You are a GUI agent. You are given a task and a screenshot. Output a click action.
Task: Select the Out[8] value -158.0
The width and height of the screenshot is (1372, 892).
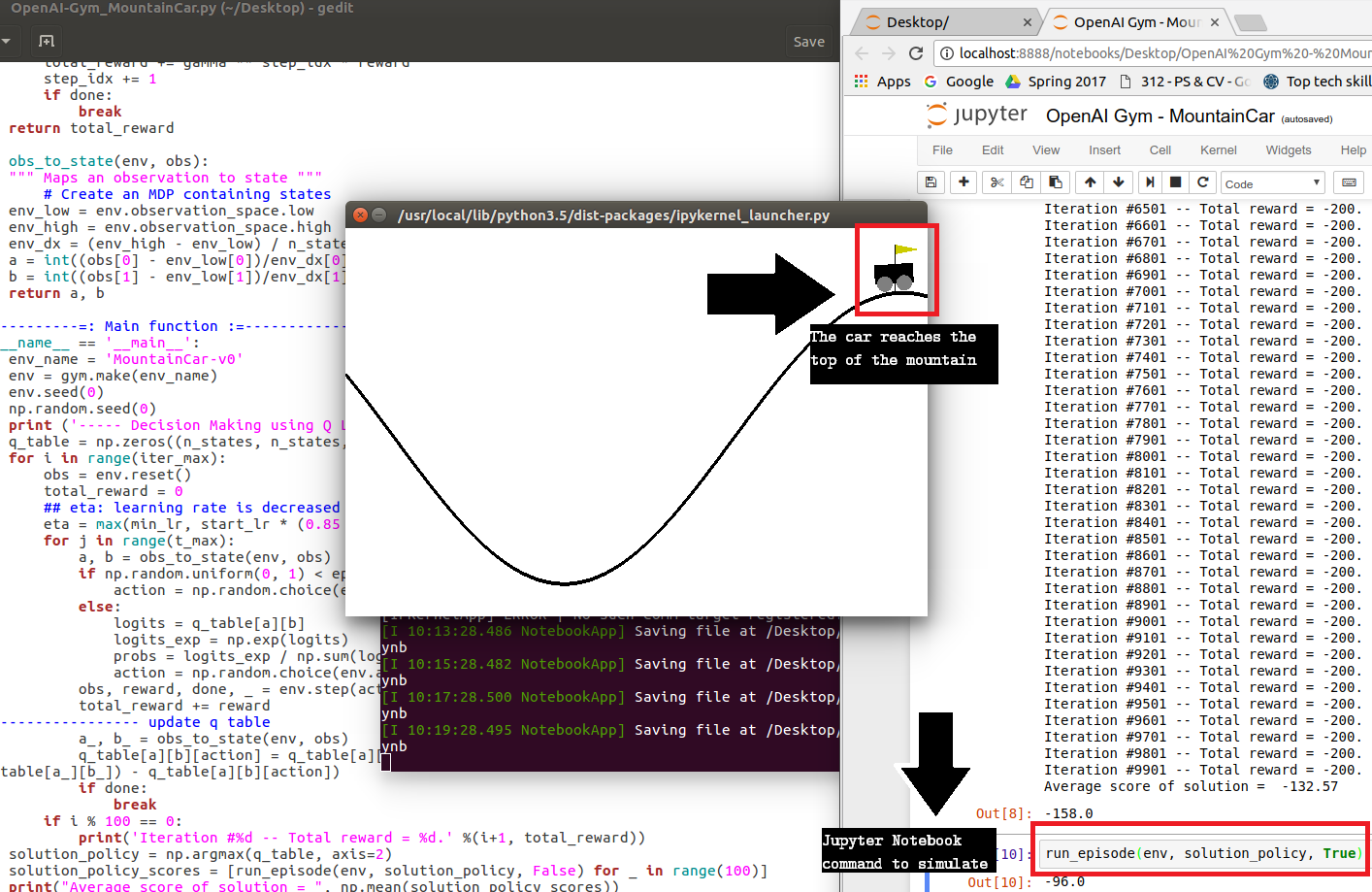point(1068,813)
